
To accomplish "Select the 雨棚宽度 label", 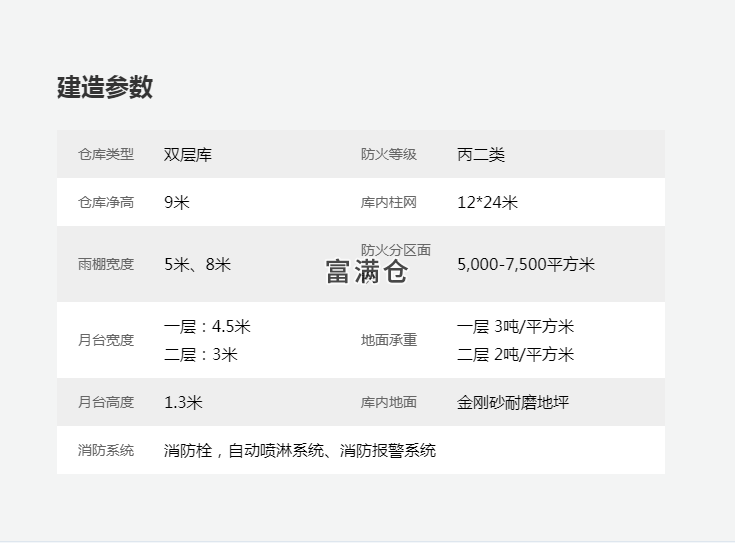I will tap(106, 265).
